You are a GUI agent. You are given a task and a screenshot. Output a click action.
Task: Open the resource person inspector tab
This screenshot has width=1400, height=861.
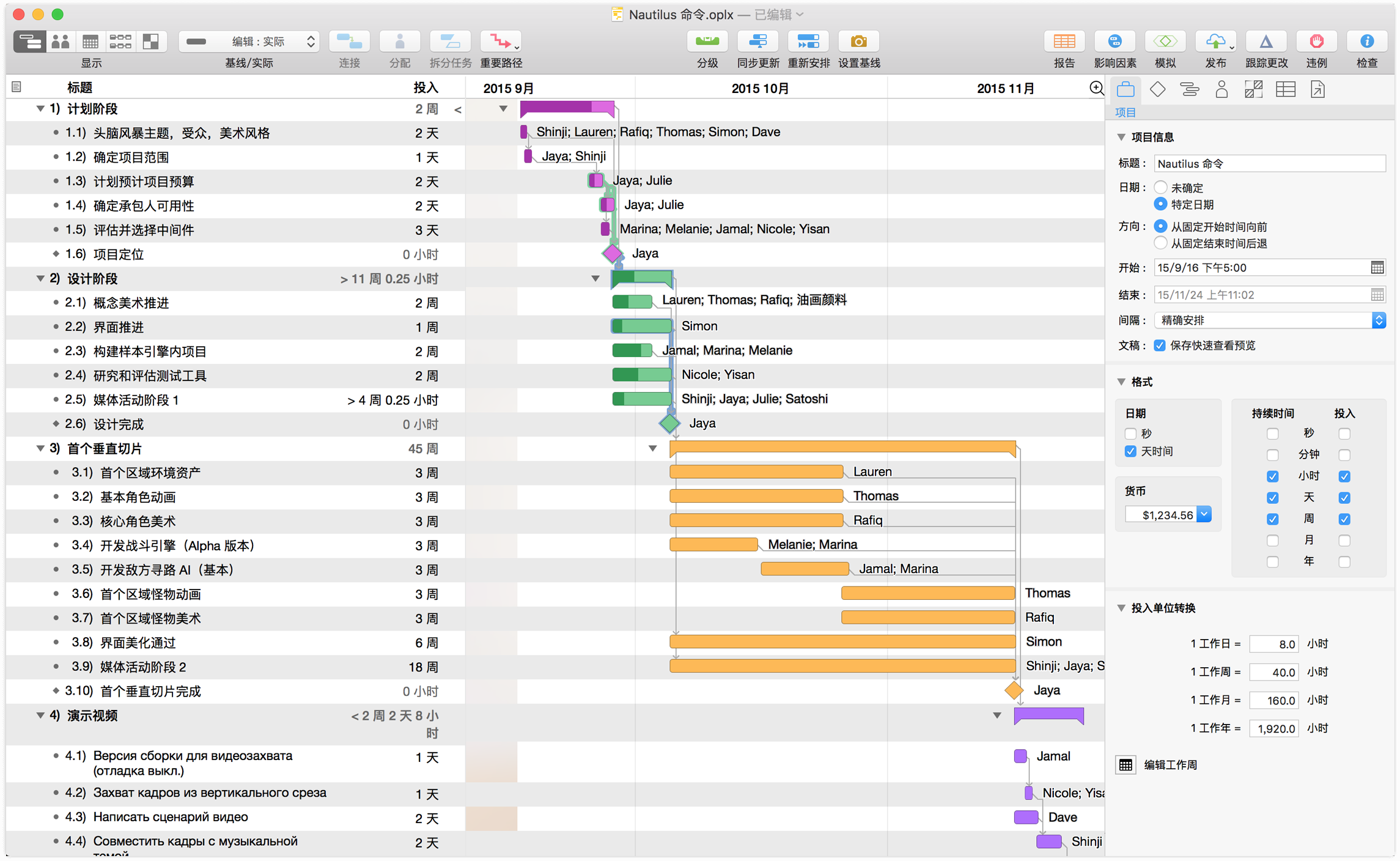click(1221, 90)
